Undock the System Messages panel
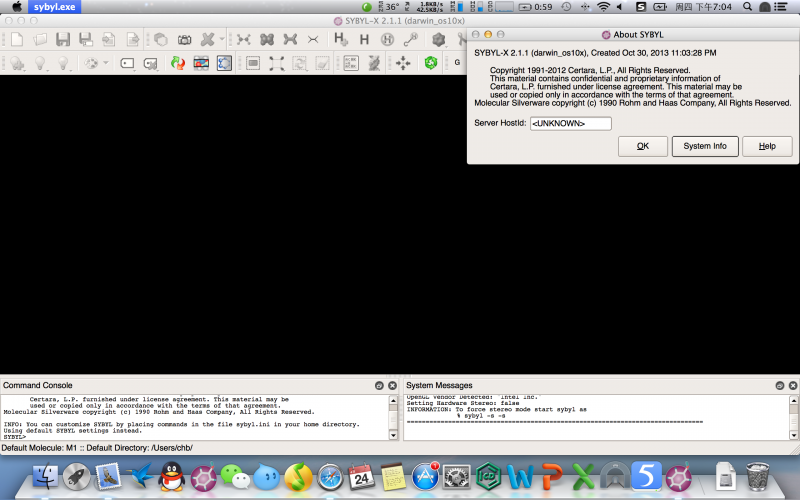Screen dimensions: 800x500 click(x=780, y=386)
